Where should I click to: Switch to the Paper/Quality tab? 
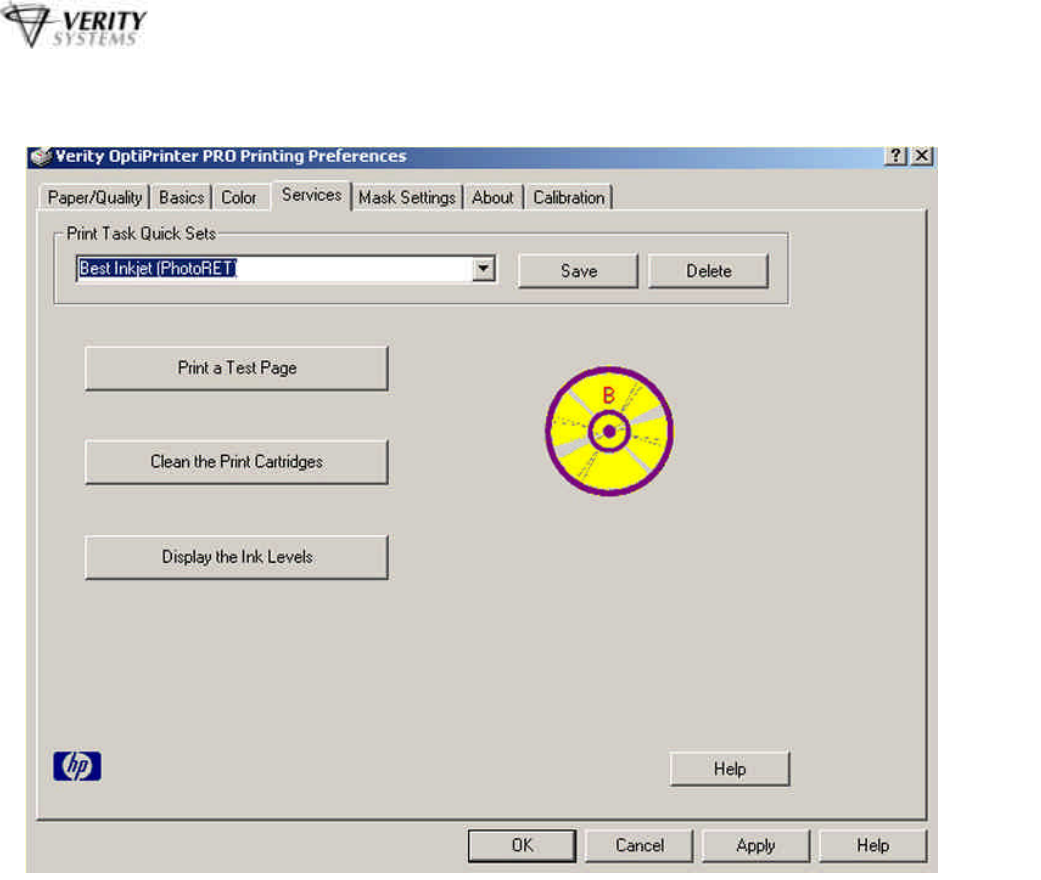click(x=95, y=198)
